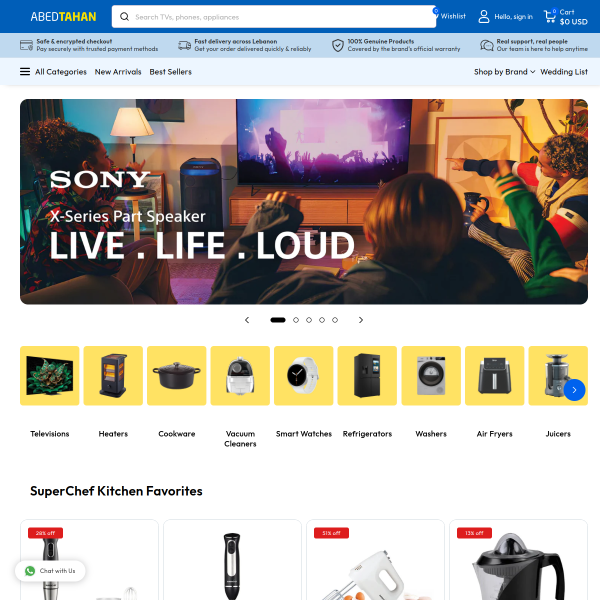Open the Best Sellers menu item
This screenshot has height=600, width=600.
pyautogui.click(x=170, y=72)
